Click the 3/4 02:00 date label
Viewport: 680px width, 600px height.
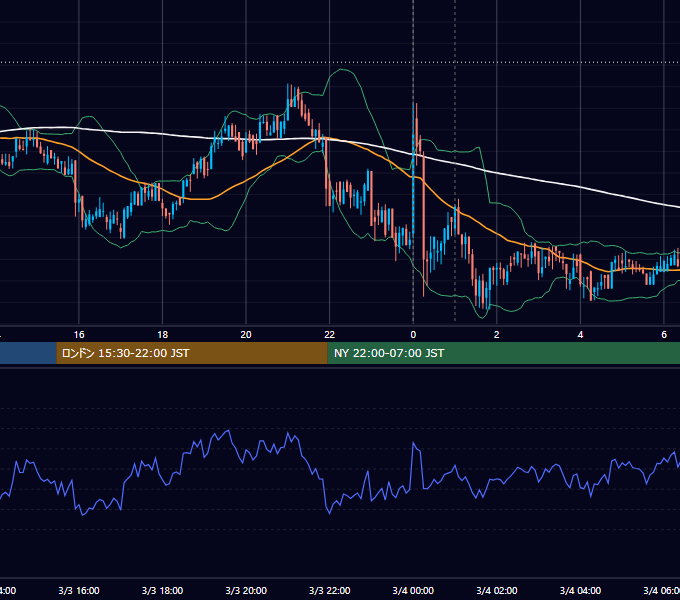(x=497, y=591)
